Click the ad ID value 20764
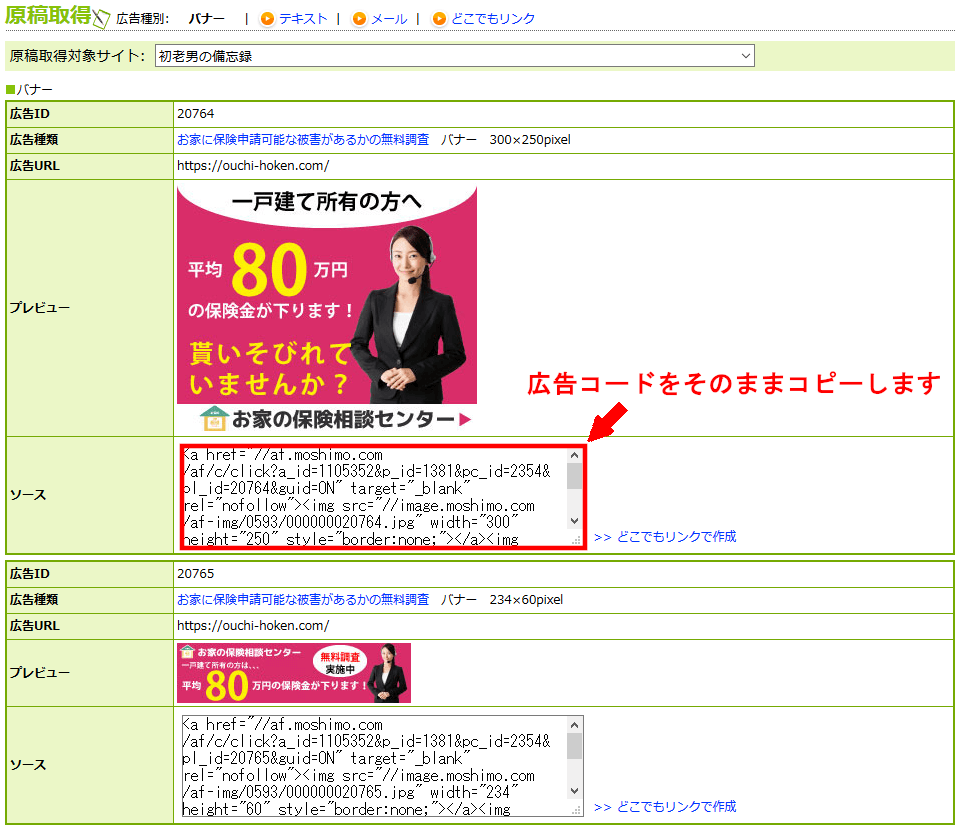The width and height of the screenshot is (959, 827). (x=196, y=113)
